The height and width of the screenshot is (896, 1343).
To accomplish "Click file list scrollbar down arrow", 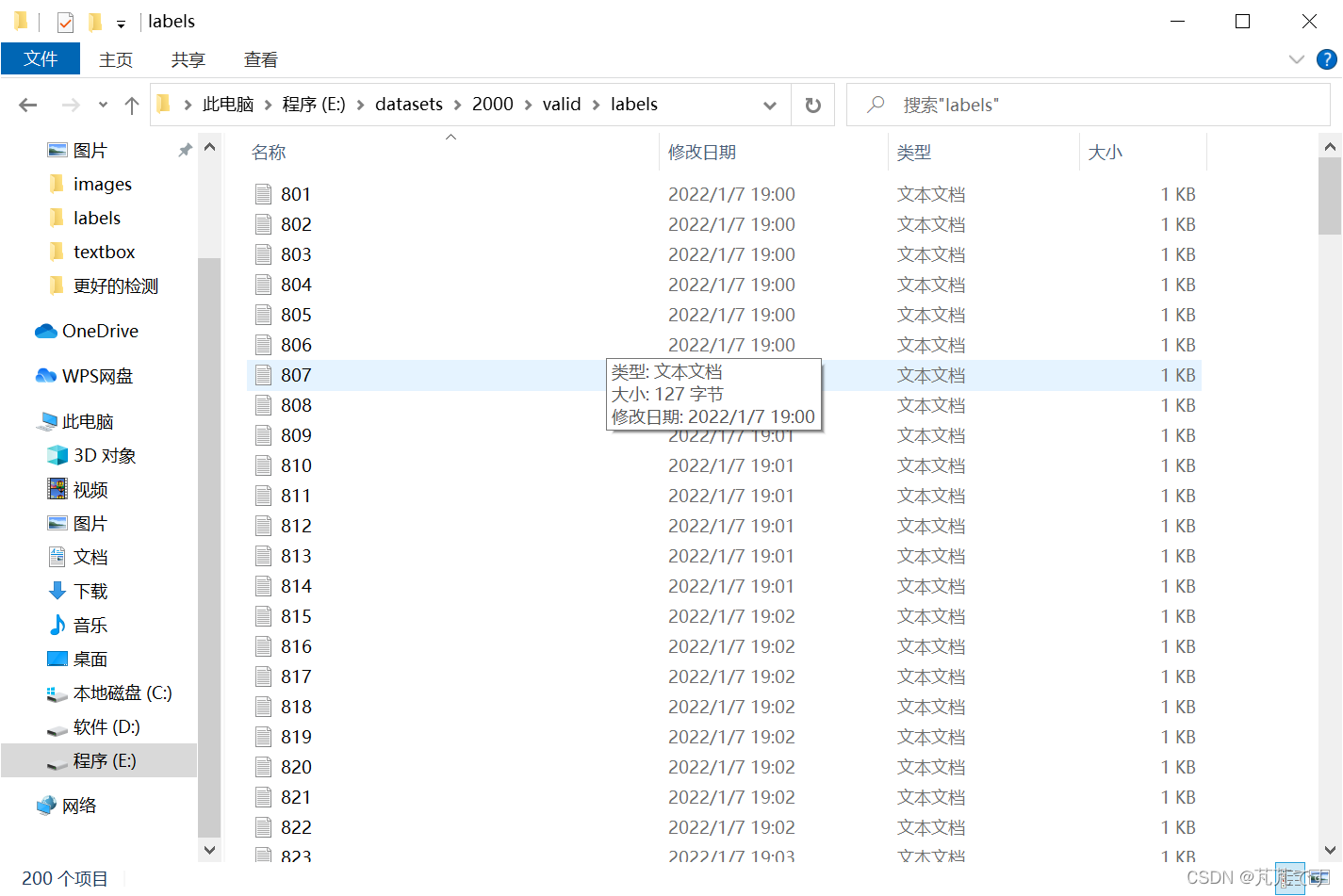I will (1330, 850).
